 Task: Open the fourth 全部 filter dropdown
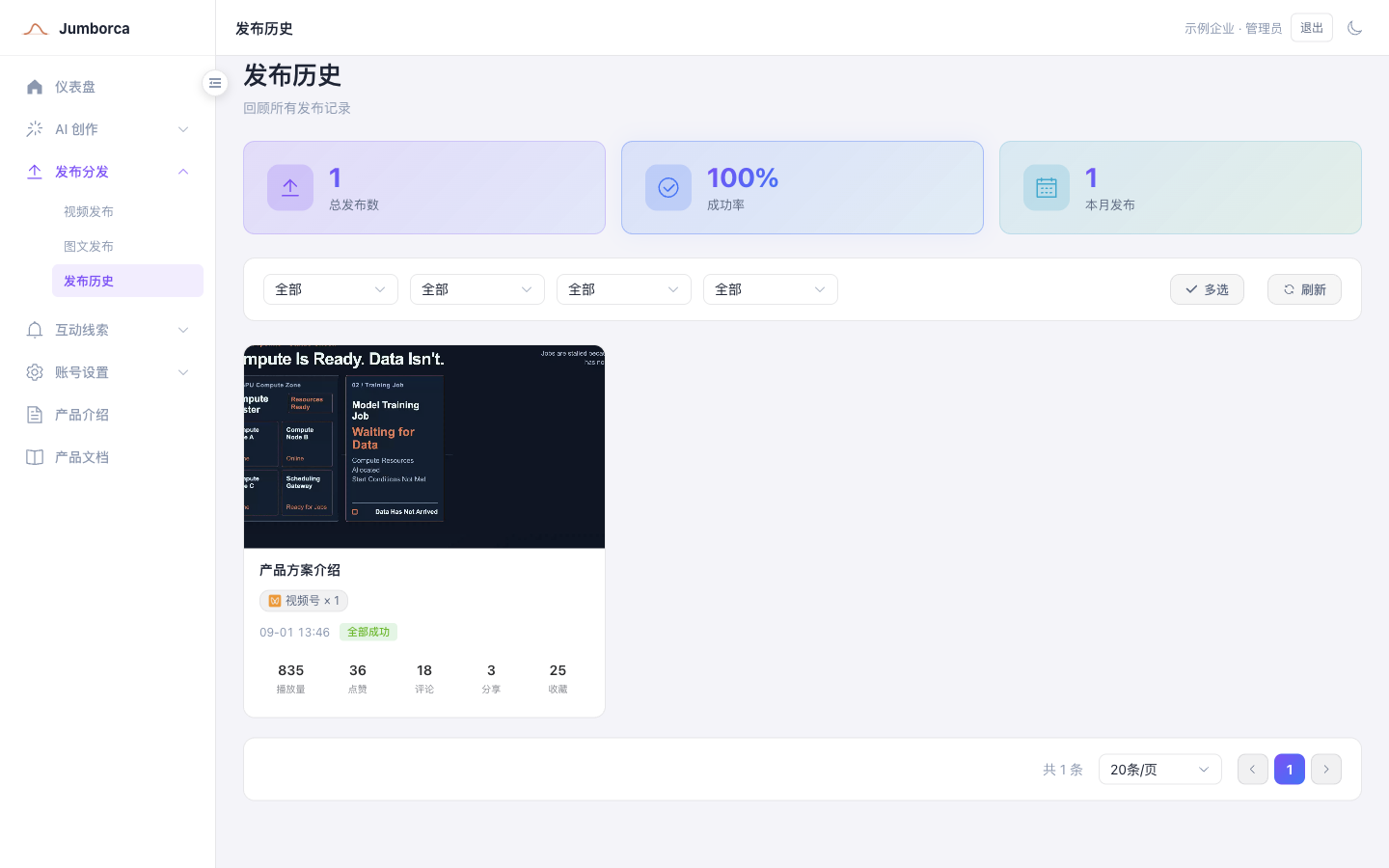click(x=771, y=289)
